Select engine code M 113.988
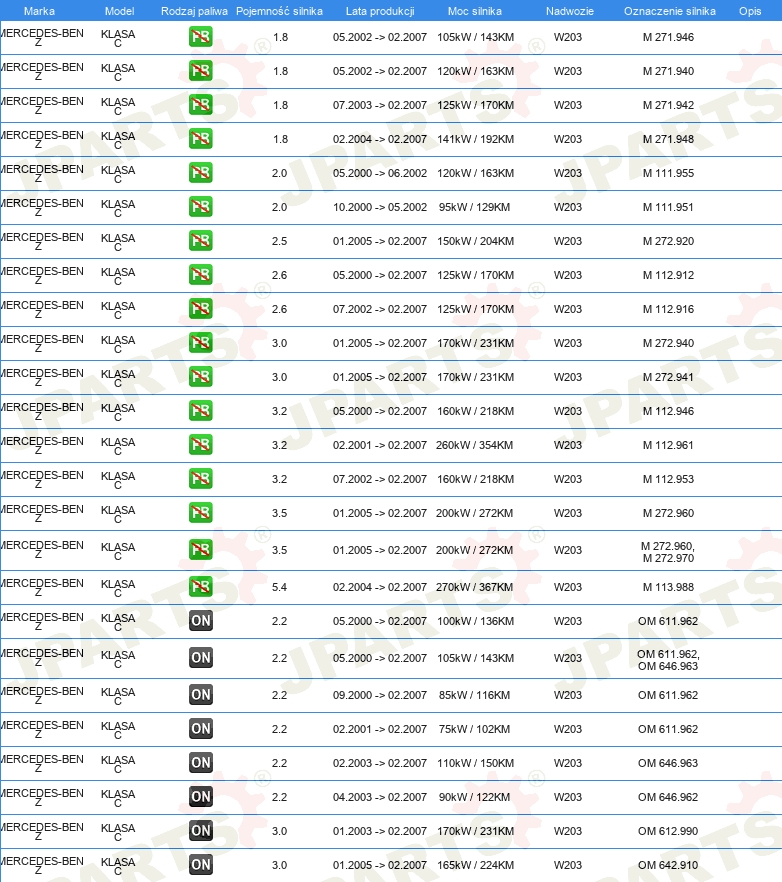782x882 pixels. point(668,587)
